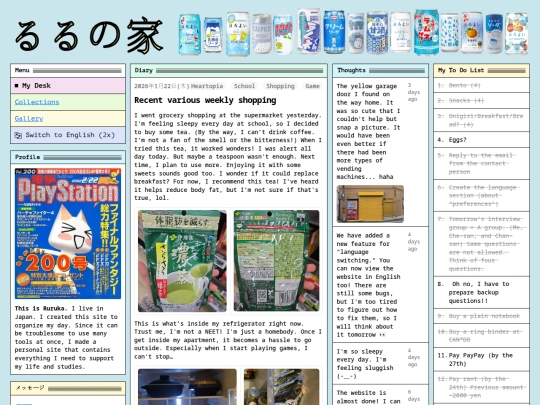Click the メッセージ panel header
The height and width of the screenshot is (405, 540).
point(68,388)
